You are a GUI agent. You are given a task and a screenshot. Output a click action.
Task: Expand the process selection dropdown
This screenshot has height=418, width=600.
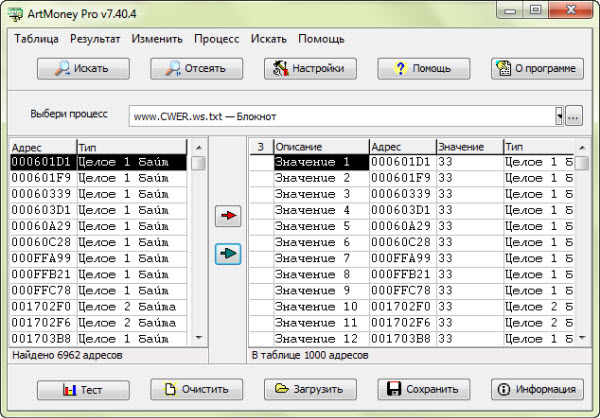[x=558, y=116]
